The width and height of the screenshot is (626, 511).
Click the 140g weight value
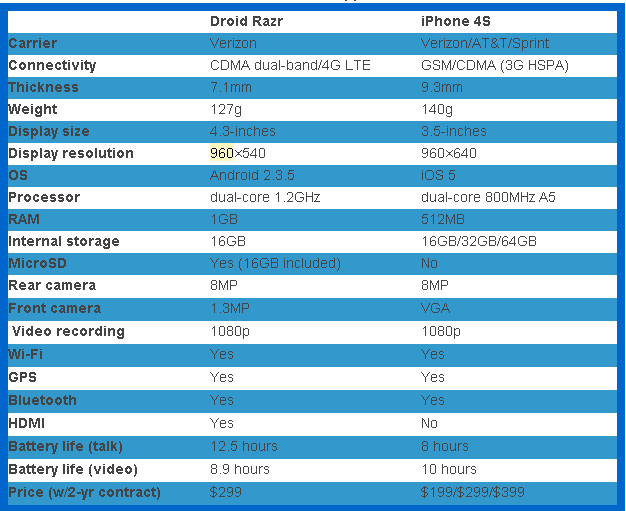coord(437,109)
